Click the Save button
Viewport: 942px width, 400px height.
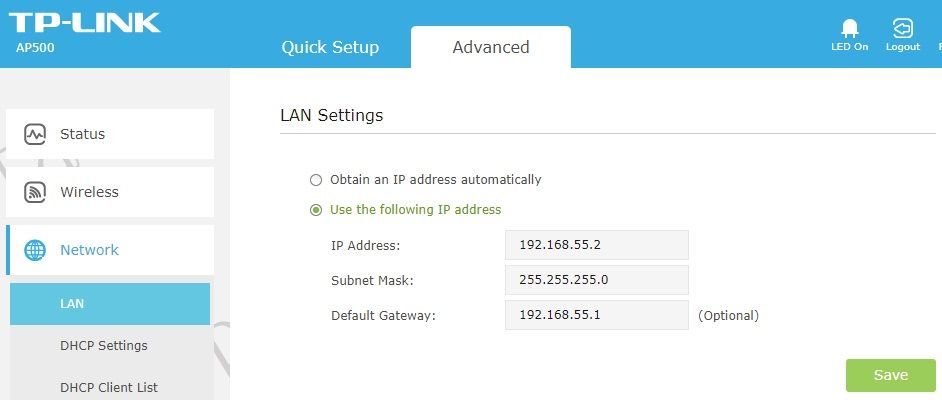(x=890, y=375)
